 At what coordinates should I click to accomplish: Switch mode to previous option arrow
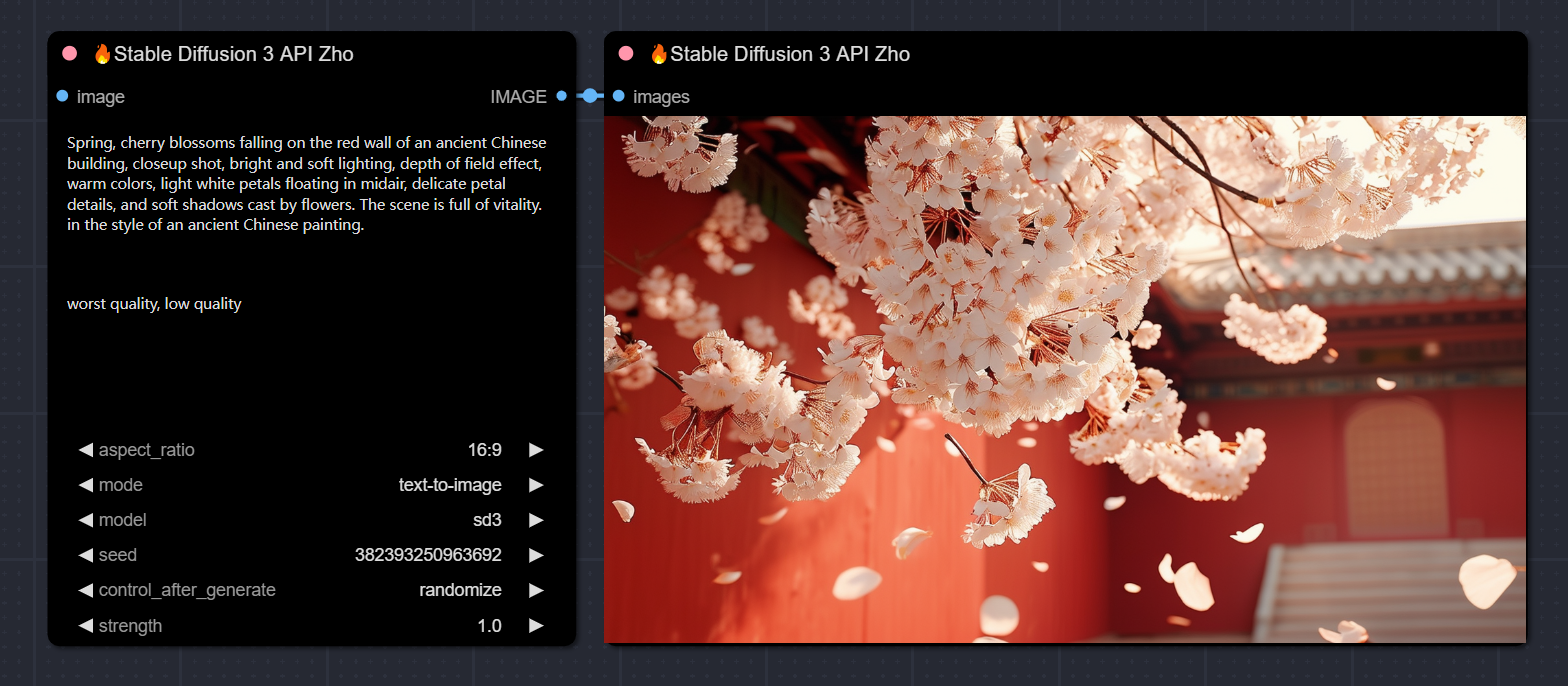[85, 485]
